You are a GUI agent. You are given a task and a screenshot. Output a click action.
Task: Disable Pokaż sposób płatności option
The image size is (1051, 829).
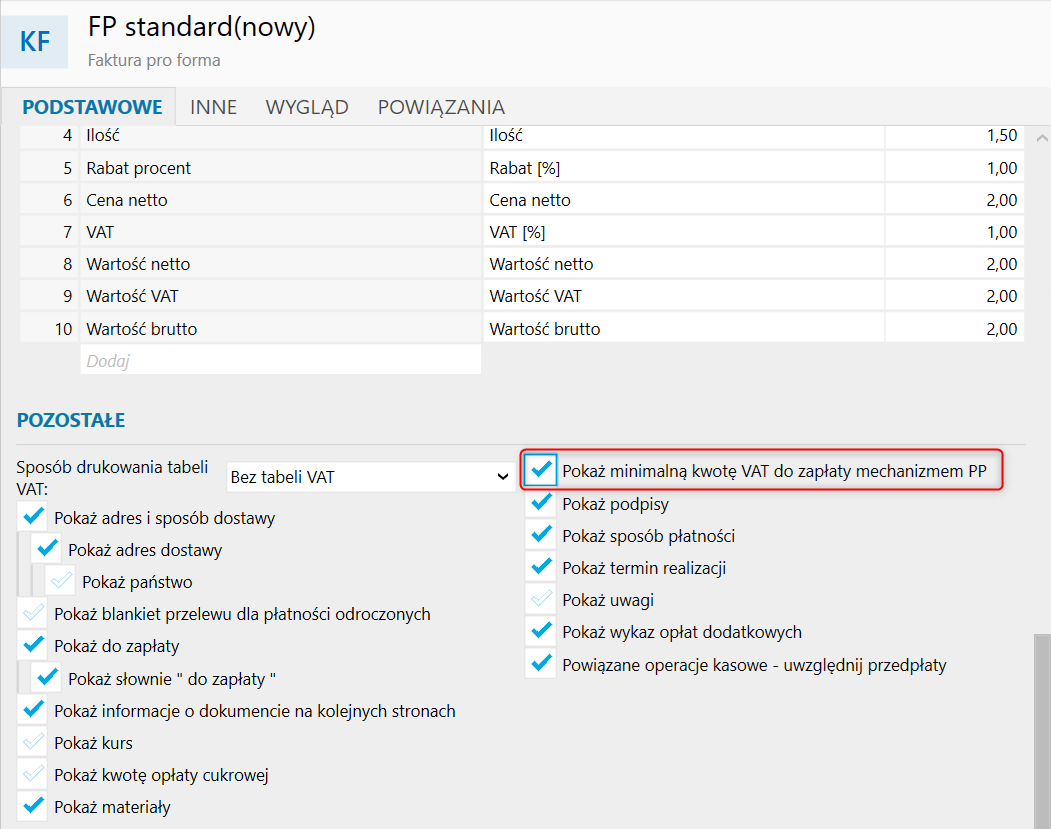tap(541, 536)
